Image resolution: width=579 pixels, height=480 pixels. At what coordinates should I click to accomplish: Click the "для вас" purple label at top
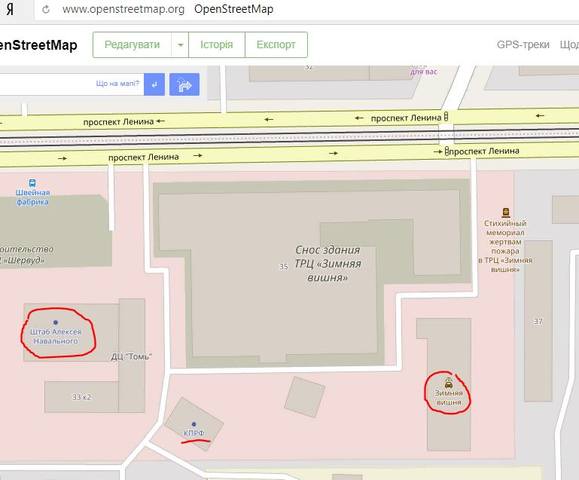click(424, 72)
